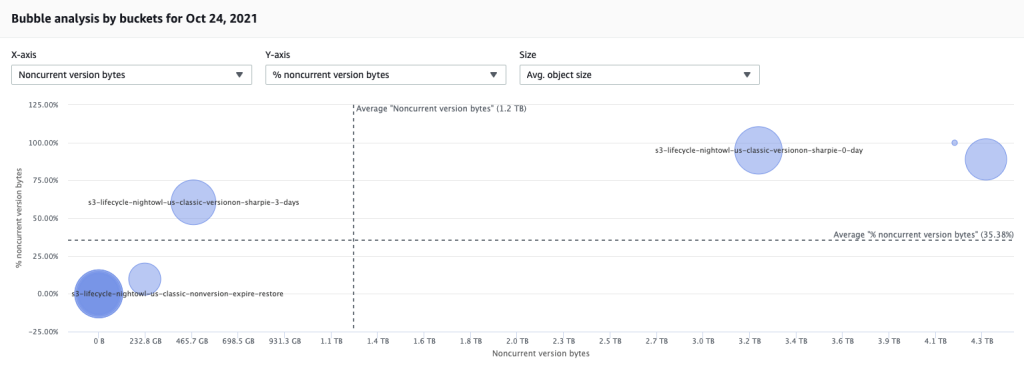Click the -25.00% Y-axis tick label
This screenshot has height=379, width=1024.
tap(44, 331)
